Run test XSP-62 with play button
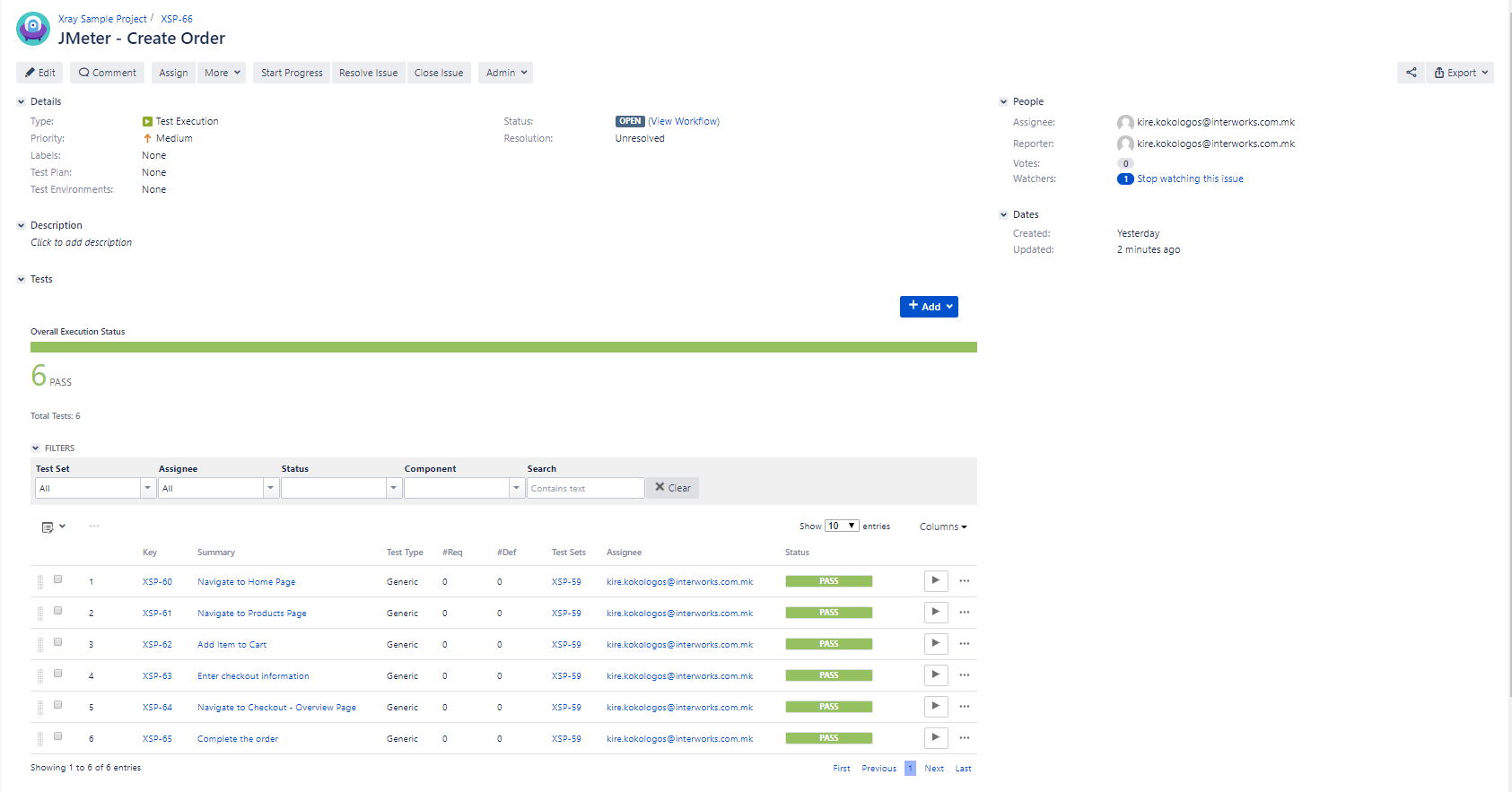The image size is (1512, 792). pos(936,644)
